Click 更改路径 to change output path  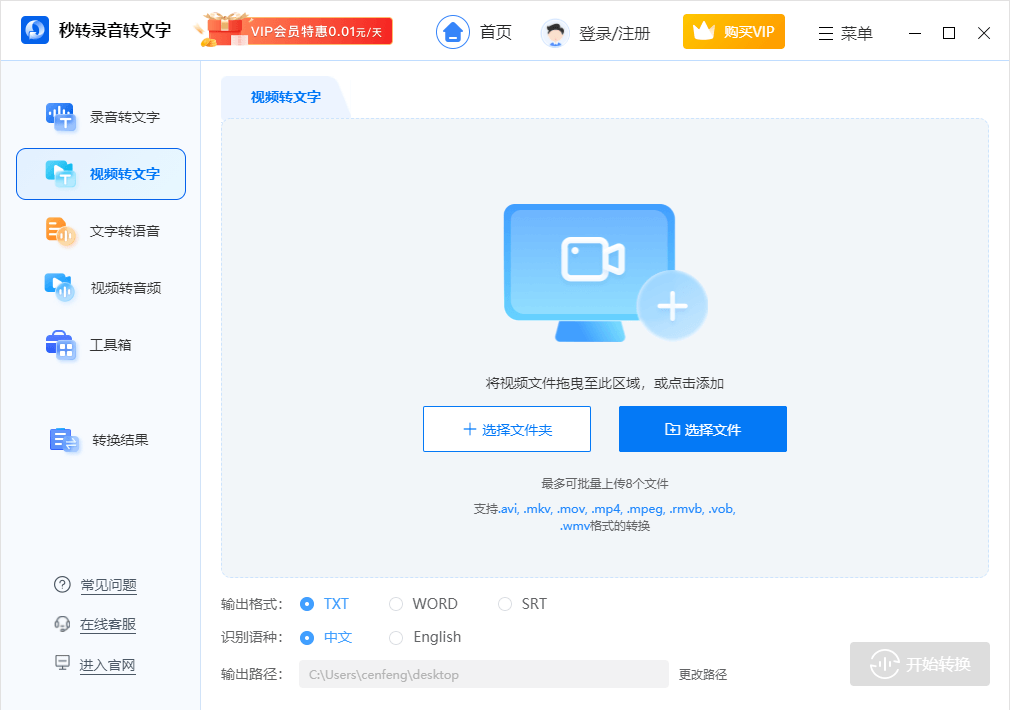[703, 675]
